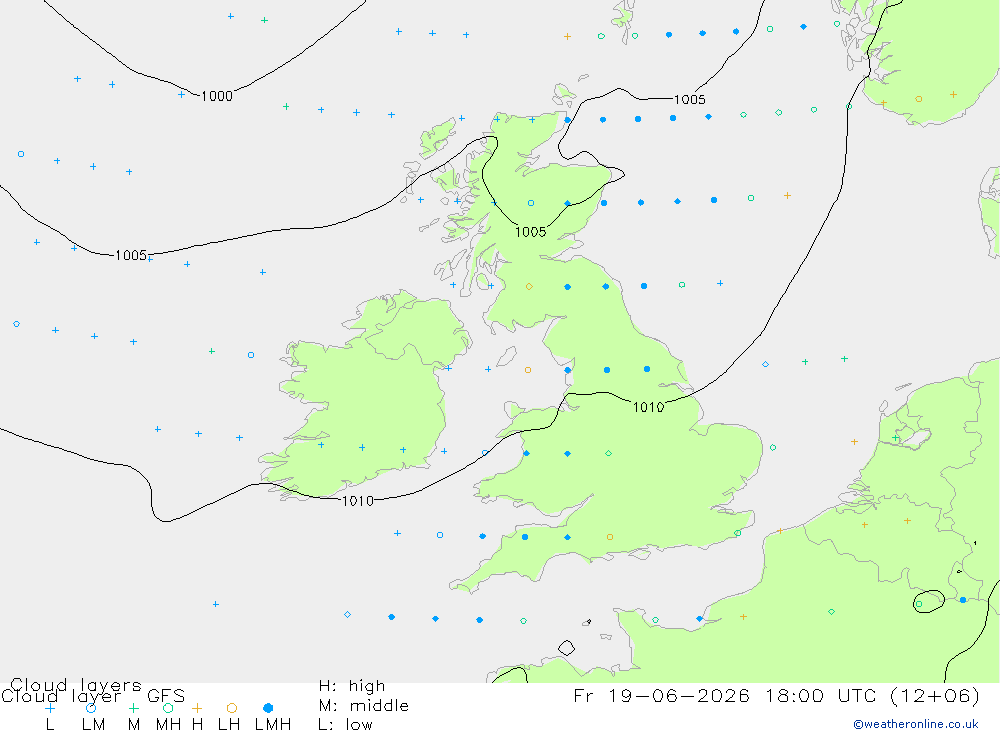This screenshot has width=1000, height=733.
Task: Click the 1010 isobar label over eastern England
Action: [x=649, y=407]
